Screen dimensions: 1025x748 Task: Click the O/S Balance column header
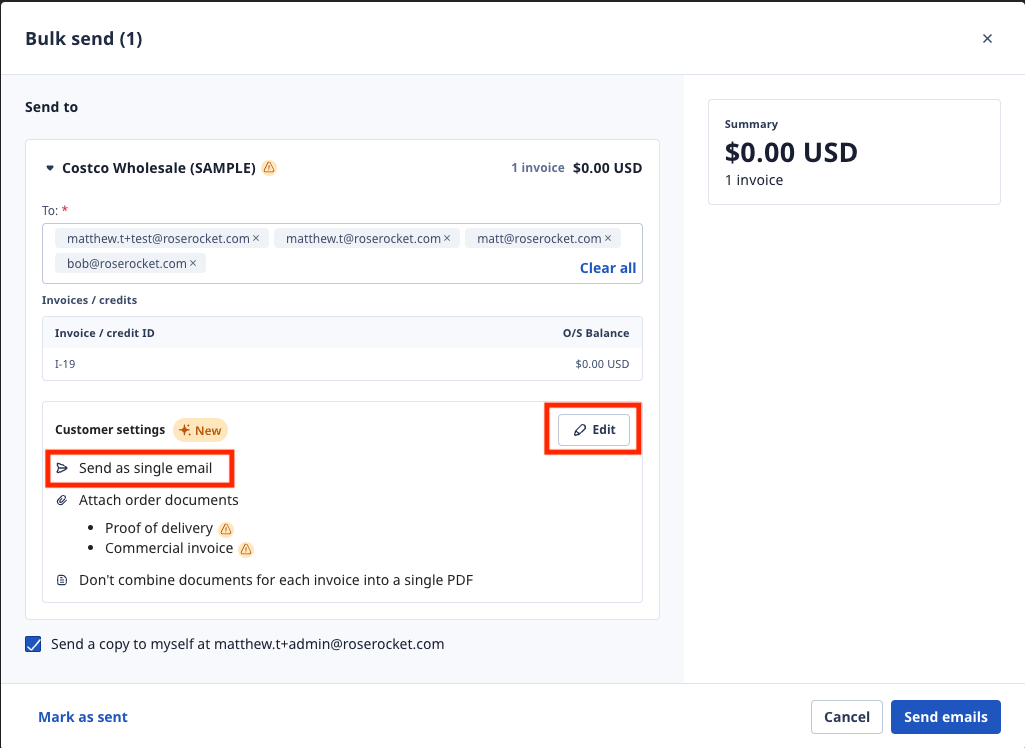click(x=596, y=333)
